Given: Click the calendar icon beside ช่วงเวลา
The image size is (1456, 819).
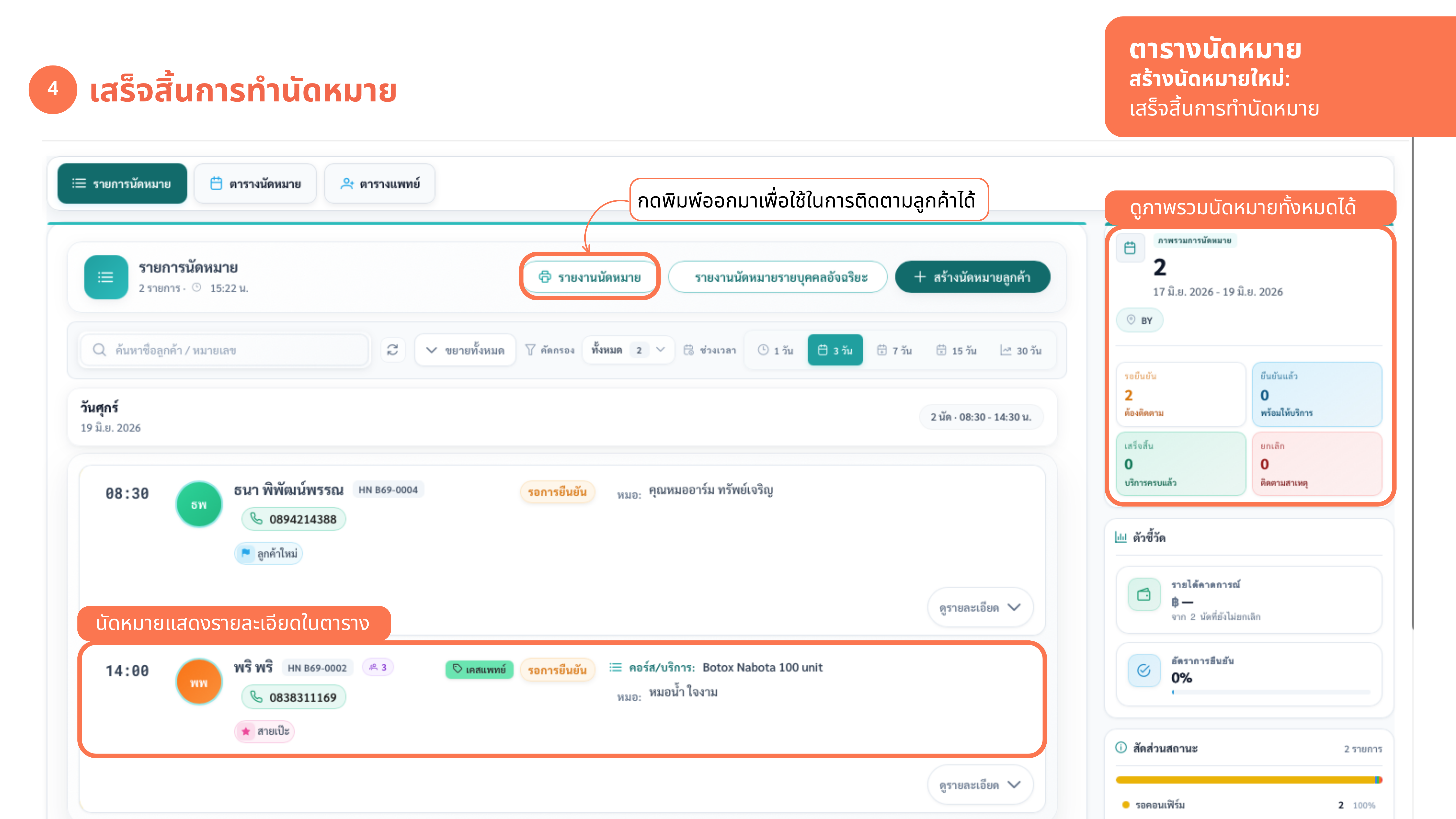Looking at the screenshot, I should (688, 350).
